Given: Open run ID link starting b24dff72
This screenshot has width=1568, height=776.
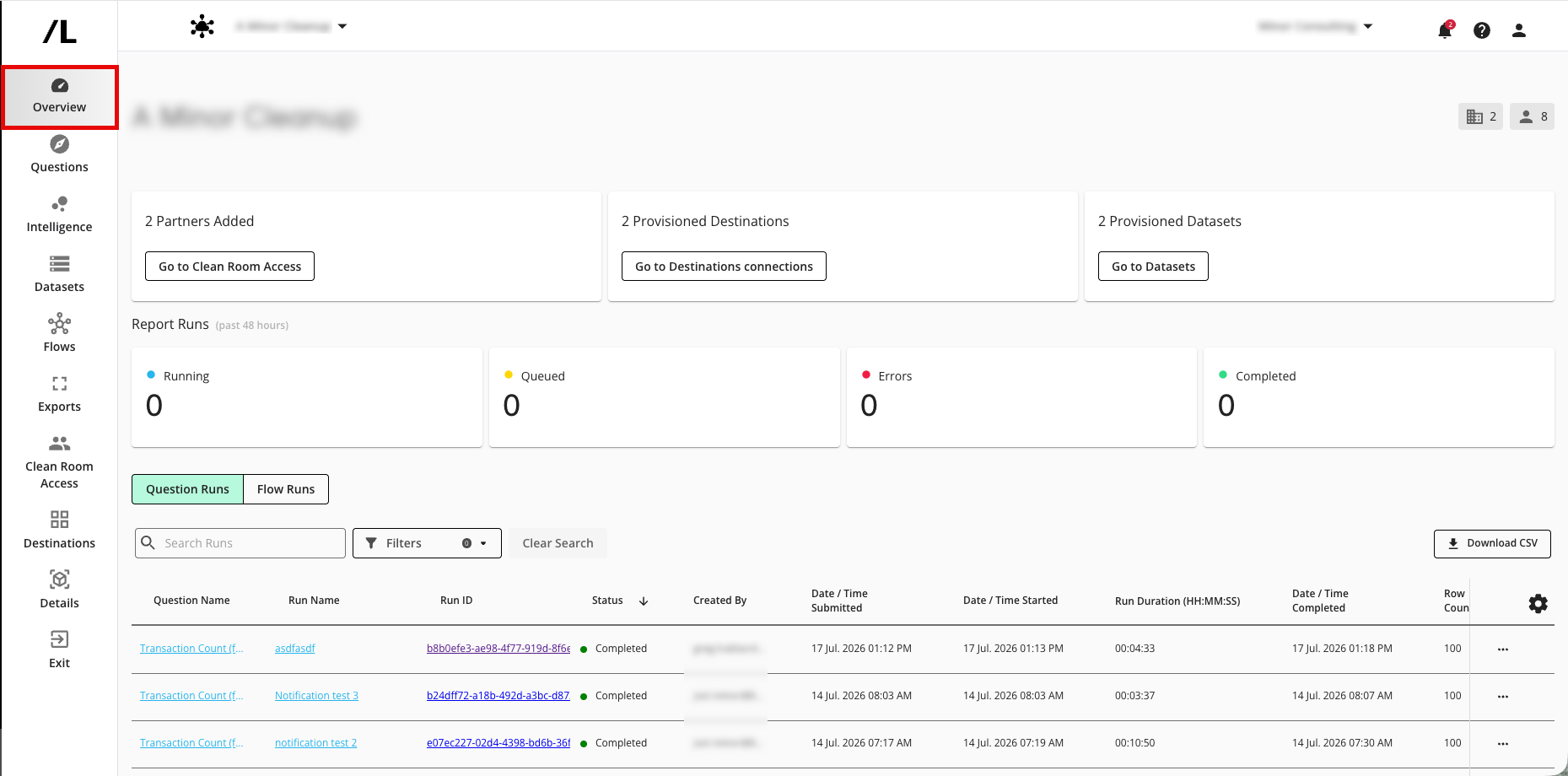Looking at the screenshot, I should (498, 696).
